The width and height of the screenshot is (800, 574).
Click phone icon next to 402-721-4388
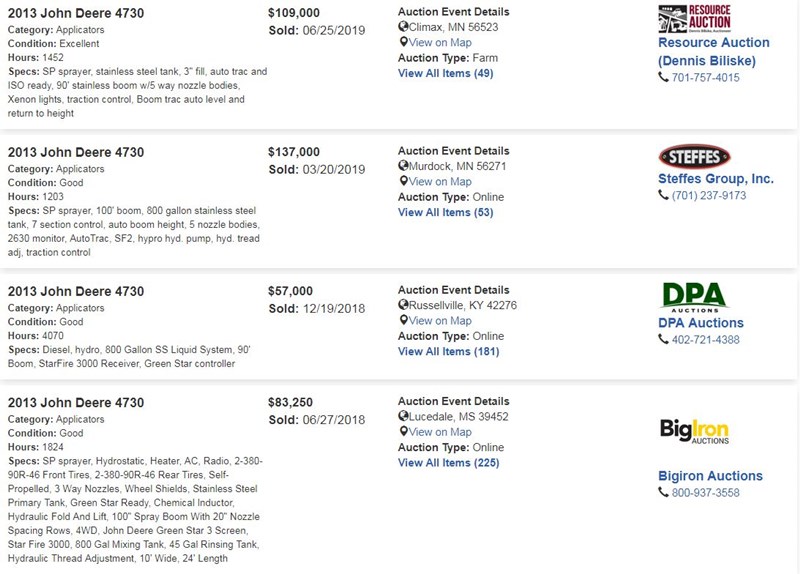(663, 339)
